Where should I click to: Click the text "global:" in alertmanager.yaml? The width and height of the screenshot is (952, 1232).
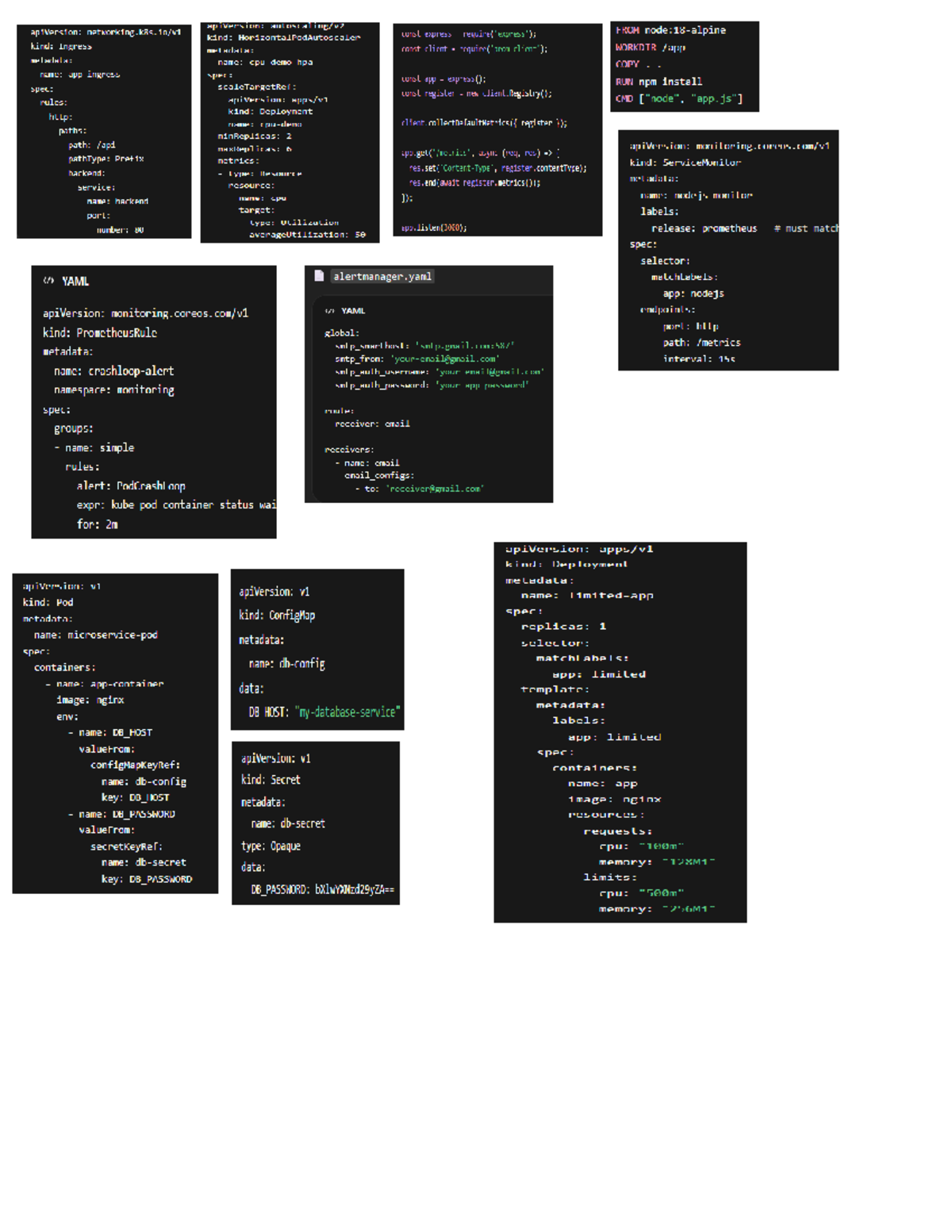pos(342,333)
